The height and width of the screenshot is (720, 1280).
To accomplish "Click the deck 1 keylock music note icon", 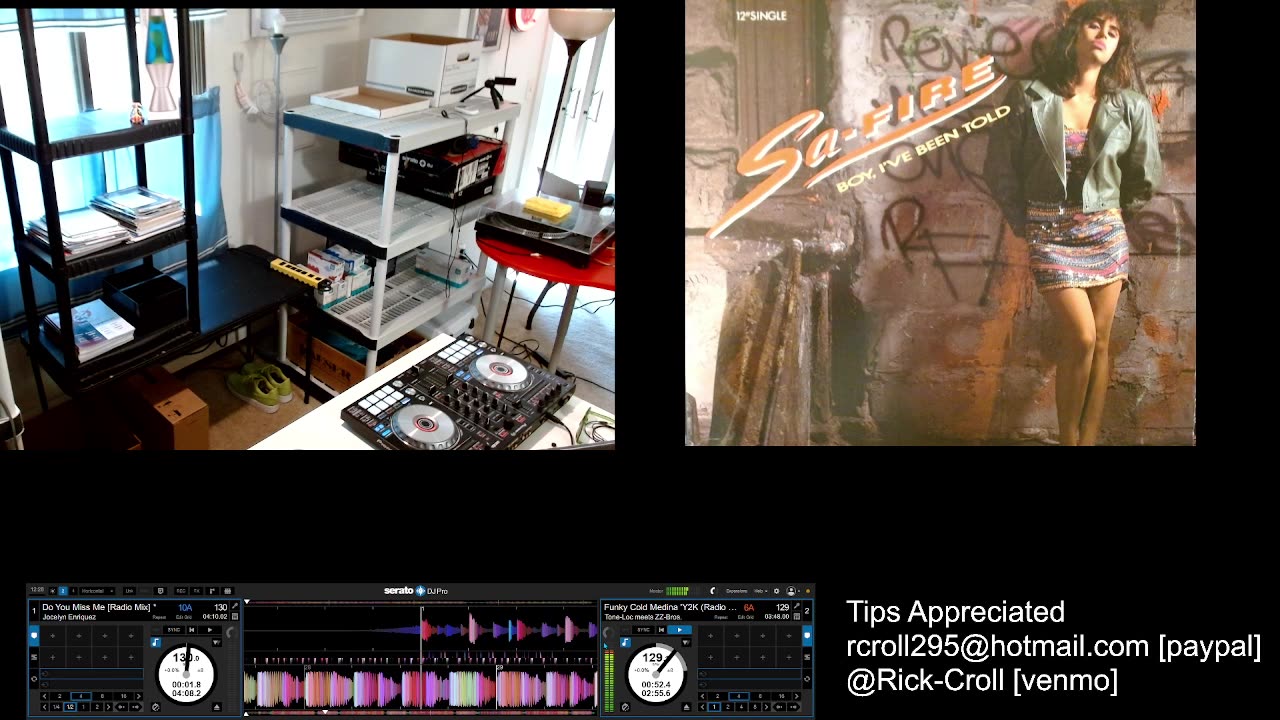I will 156,642.
